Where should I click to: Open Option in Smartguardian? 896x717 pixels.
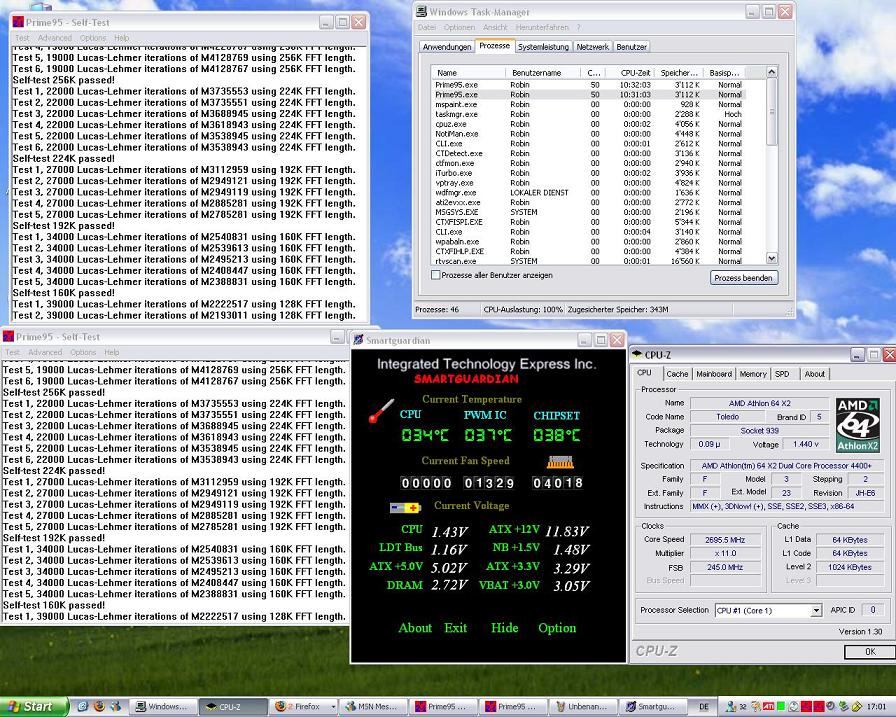(557, 628)
